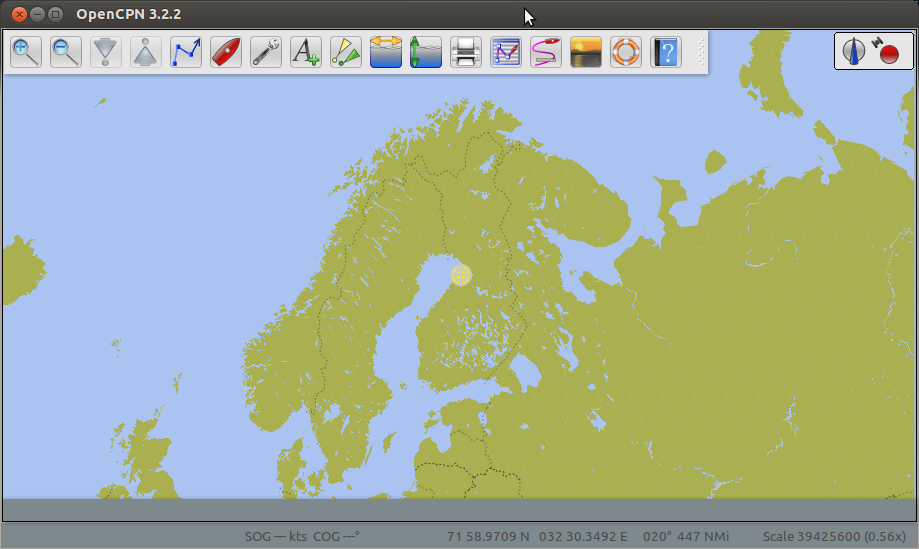Screen dimensions: 919x549
Task: Click the Zoom In magnifier icon
Action: click(x=26, y=52)
